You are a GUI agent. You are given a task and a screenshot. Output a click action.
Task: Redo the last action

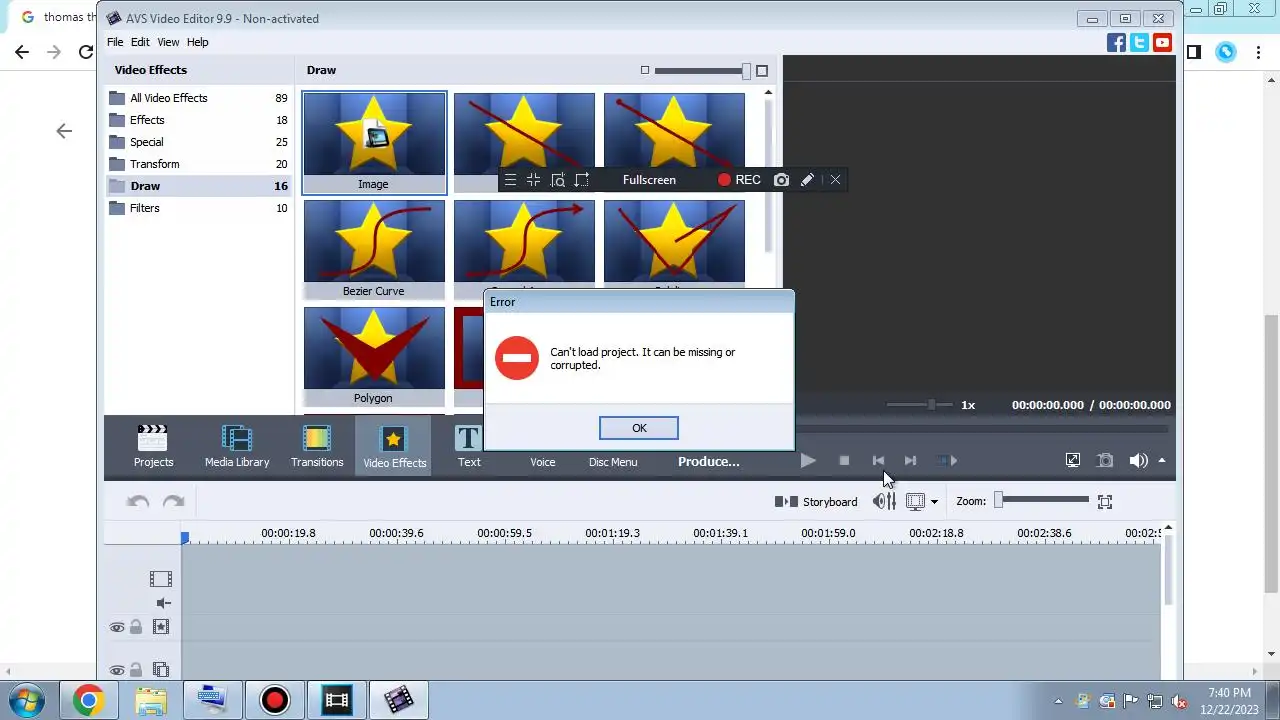click(173, 502)
